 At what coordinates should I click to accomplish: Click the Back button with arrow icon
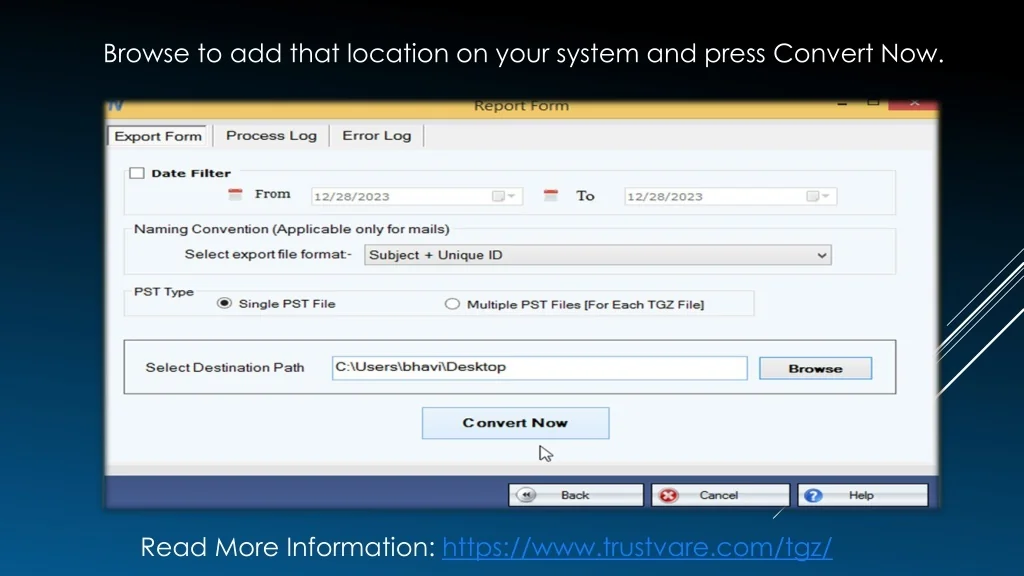pyautogui.click(x=575, y=495)
